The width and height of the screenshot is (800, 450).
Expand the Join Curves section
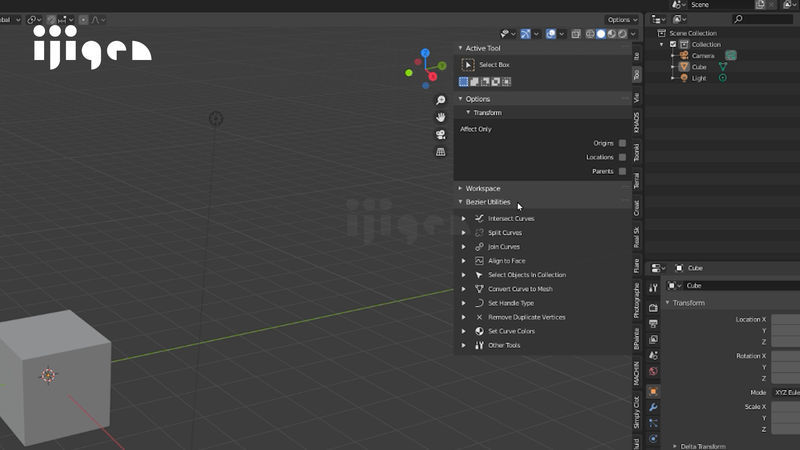(464, 247)
